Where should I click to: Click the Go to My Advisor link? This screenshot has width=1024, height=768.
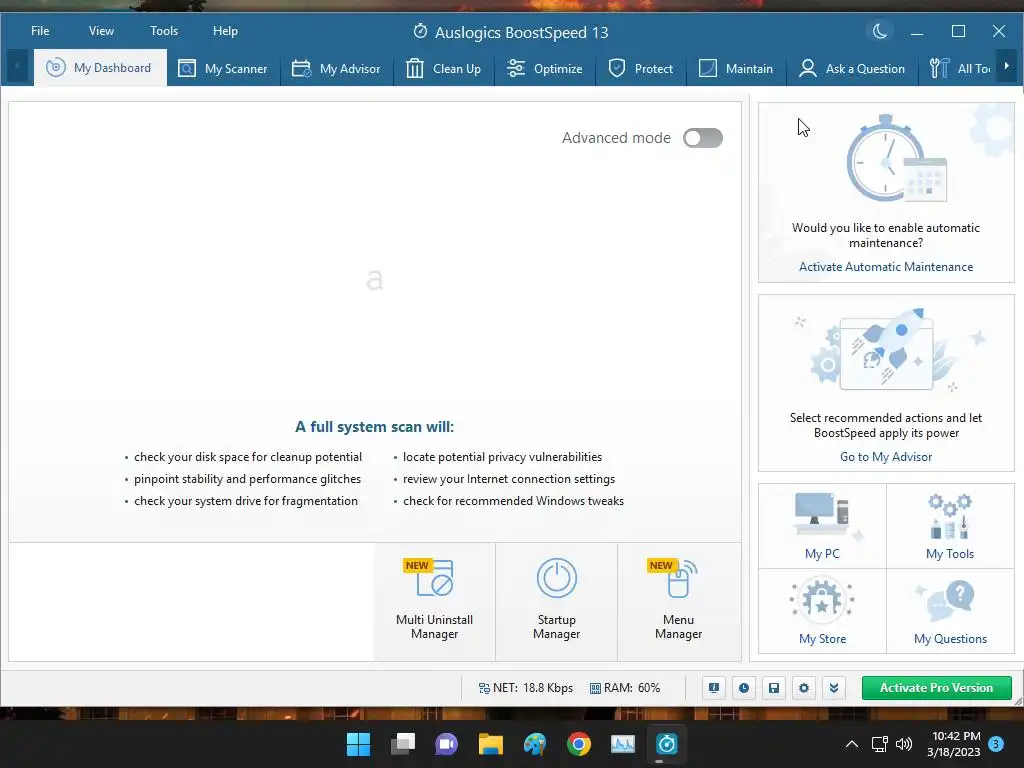(x=886, y=456)
